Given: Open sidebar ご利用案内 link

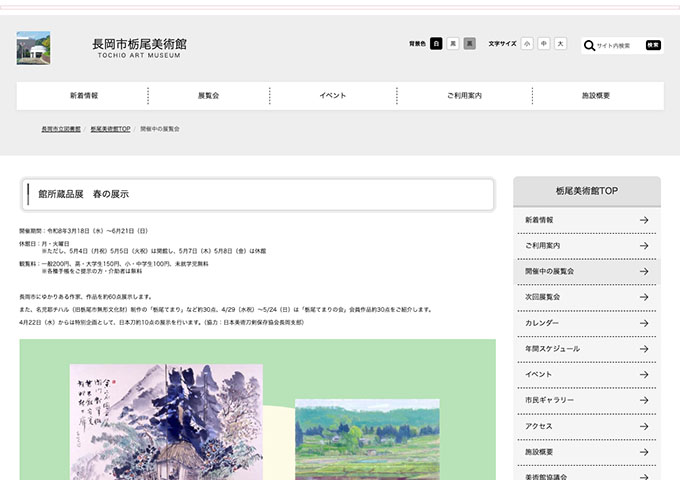Looking at the screenshot, I should 587,246.
